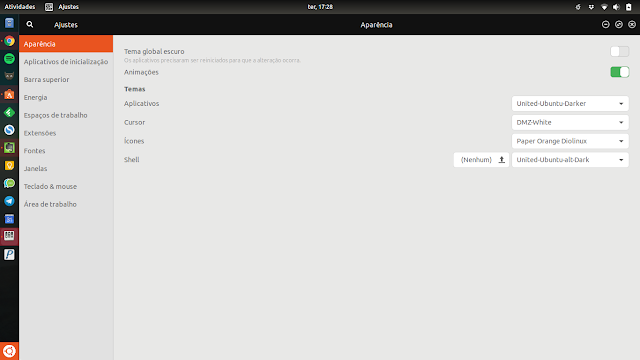Click the Temas section heading

click(135, 89)
